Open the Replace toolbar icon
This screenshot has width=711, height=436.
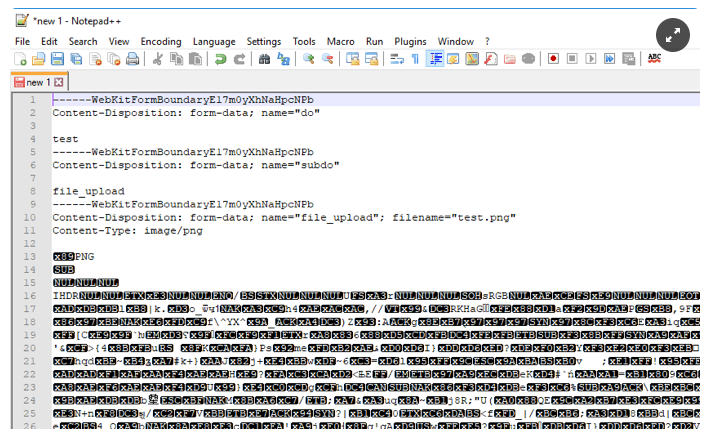click(x=283, y=59)
